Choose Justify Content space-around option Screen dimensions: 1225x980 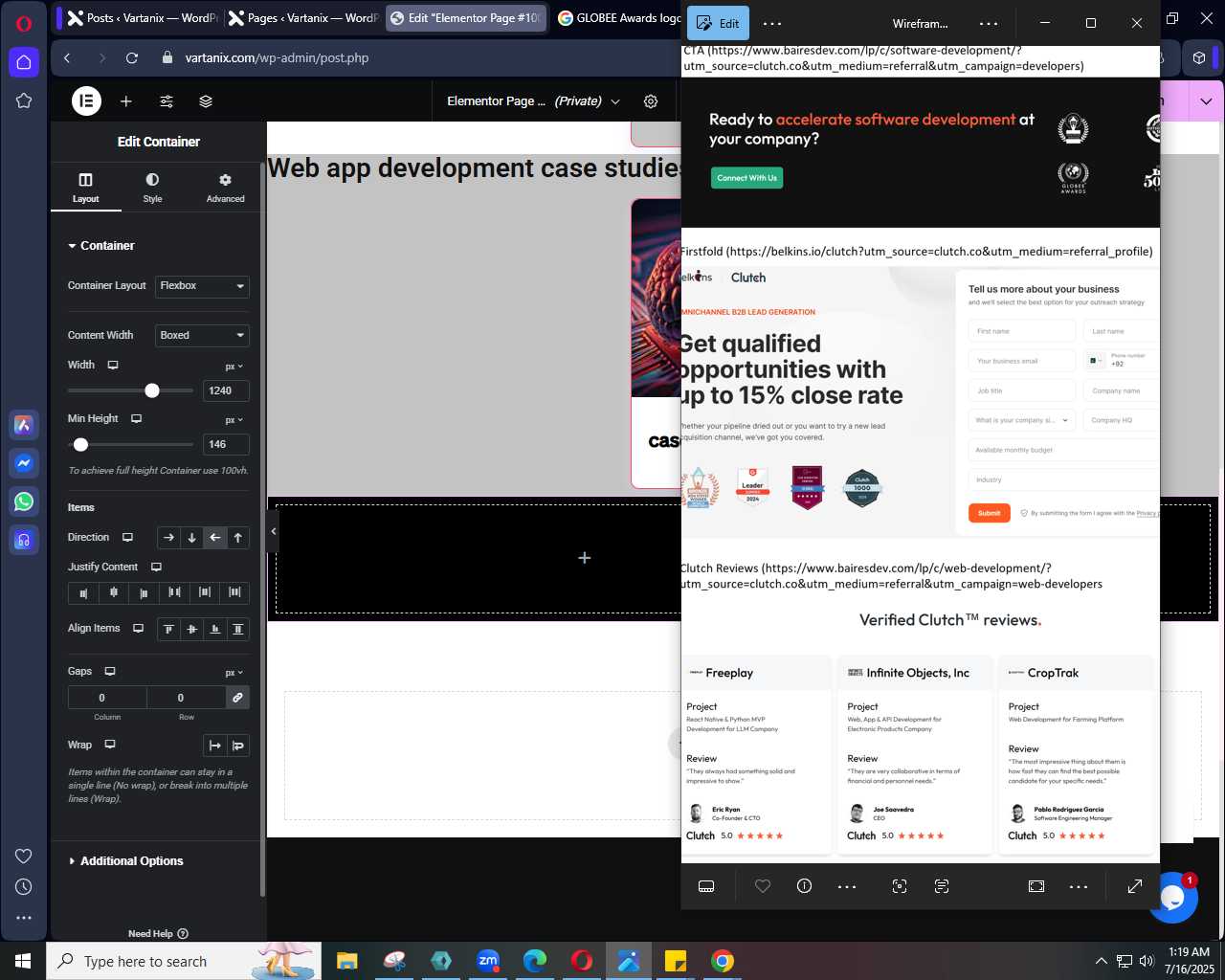(204, 593)
